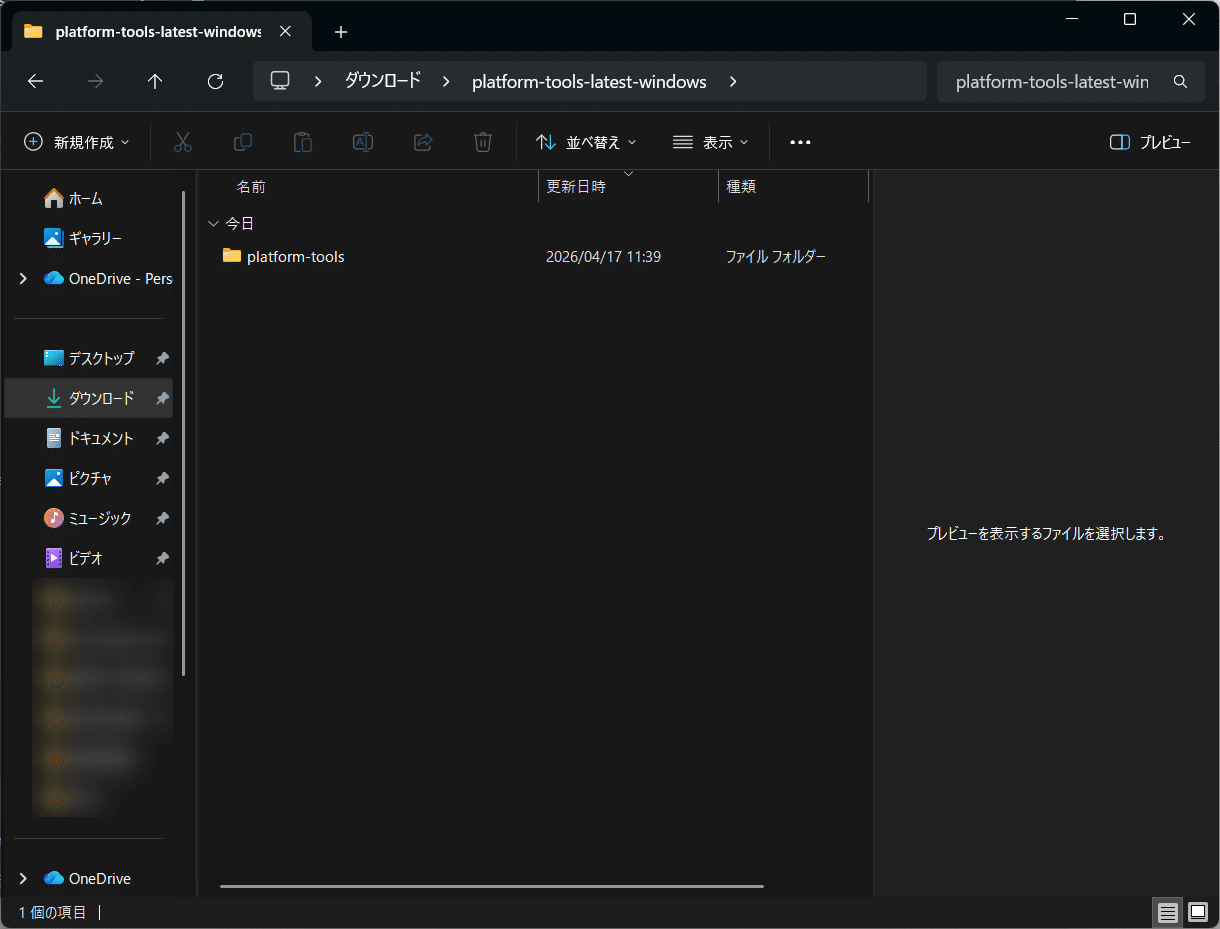
Task: Click the search magnifier icon
Action: tap(1180, 82)
